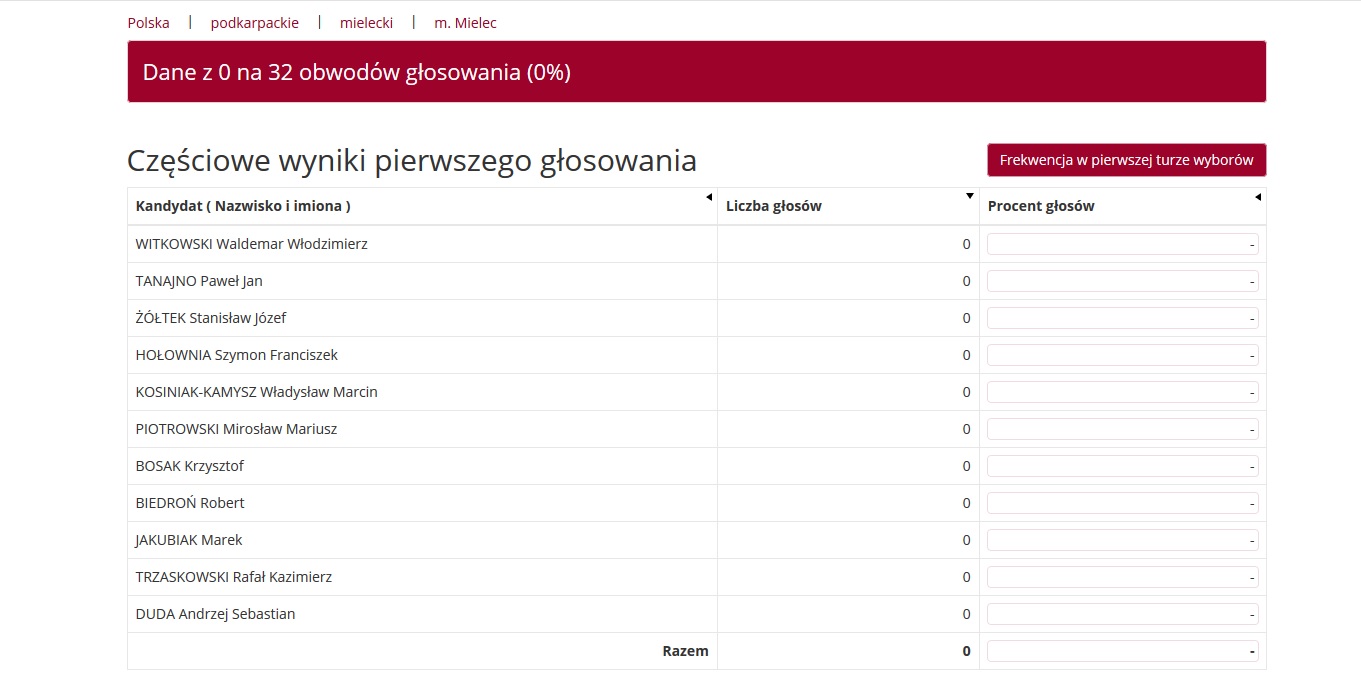The width and height of the screenshot is (1361, 681).
Task: Click the Razem total label
Action: coord(685,651)
